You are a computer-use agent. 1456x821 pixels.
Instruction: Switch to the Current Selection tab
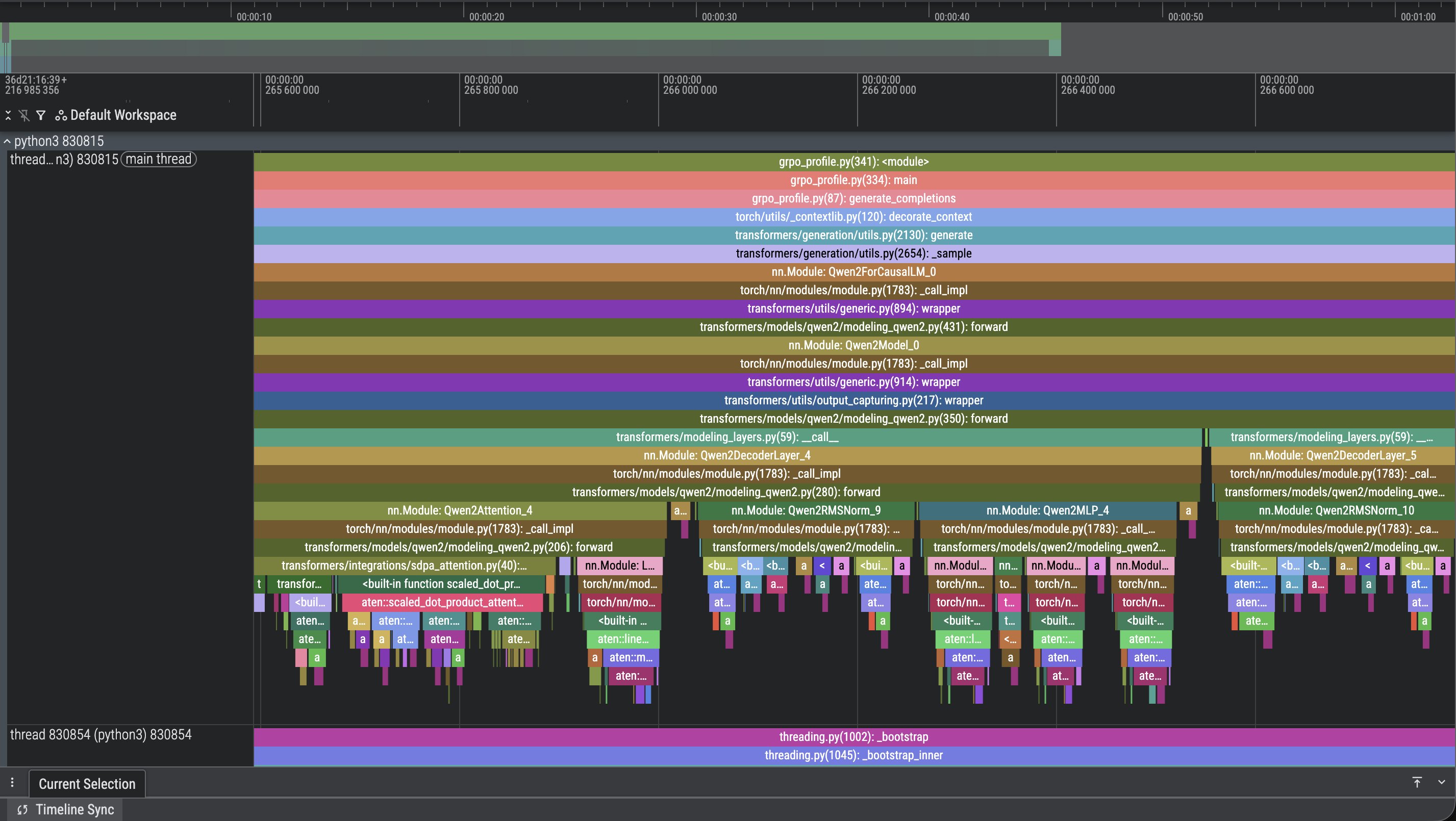click(87, 784)
